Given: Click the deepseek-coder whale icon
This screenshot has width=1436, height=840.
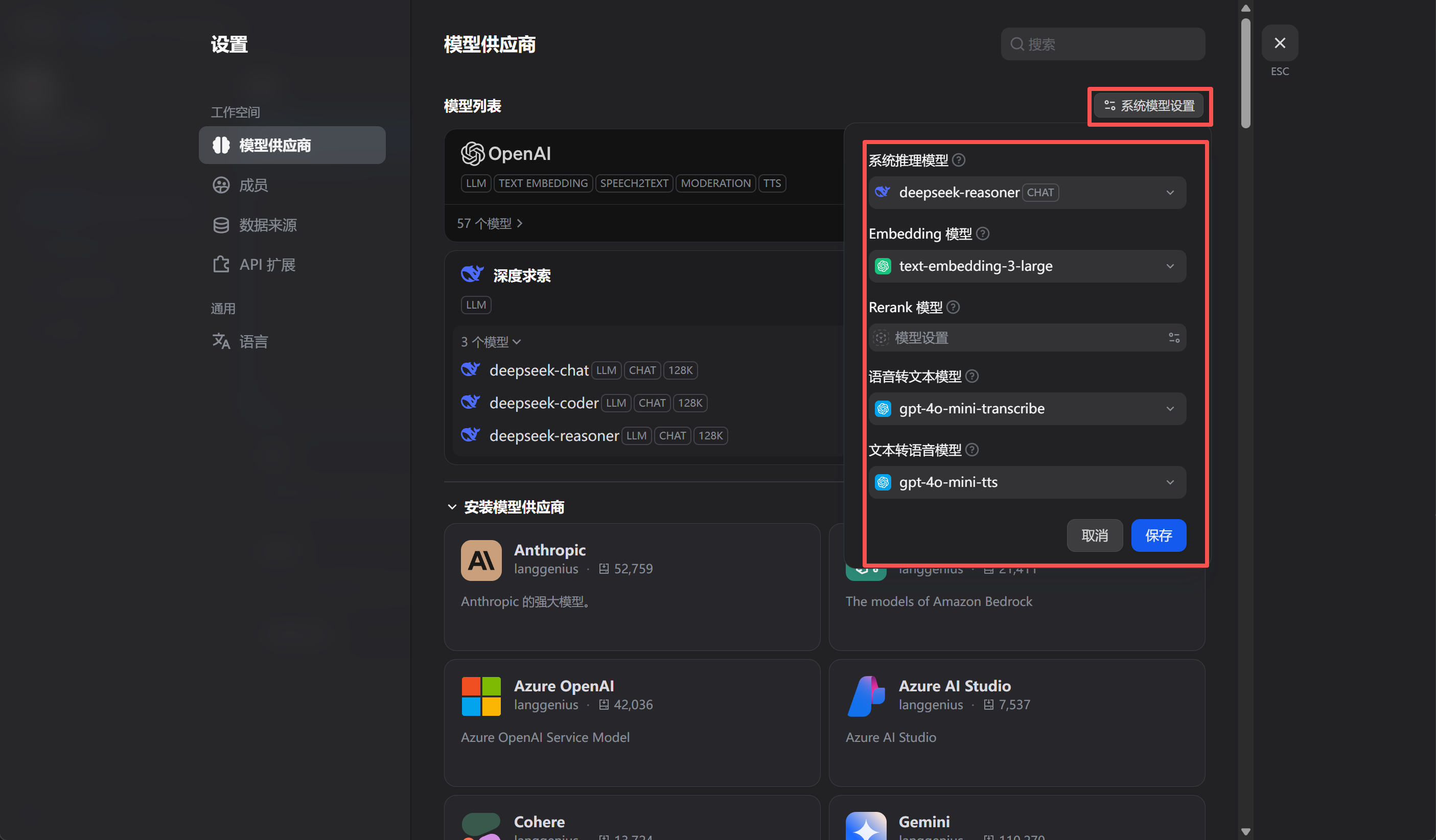Looking at the screenshot, I should (470, 402).
